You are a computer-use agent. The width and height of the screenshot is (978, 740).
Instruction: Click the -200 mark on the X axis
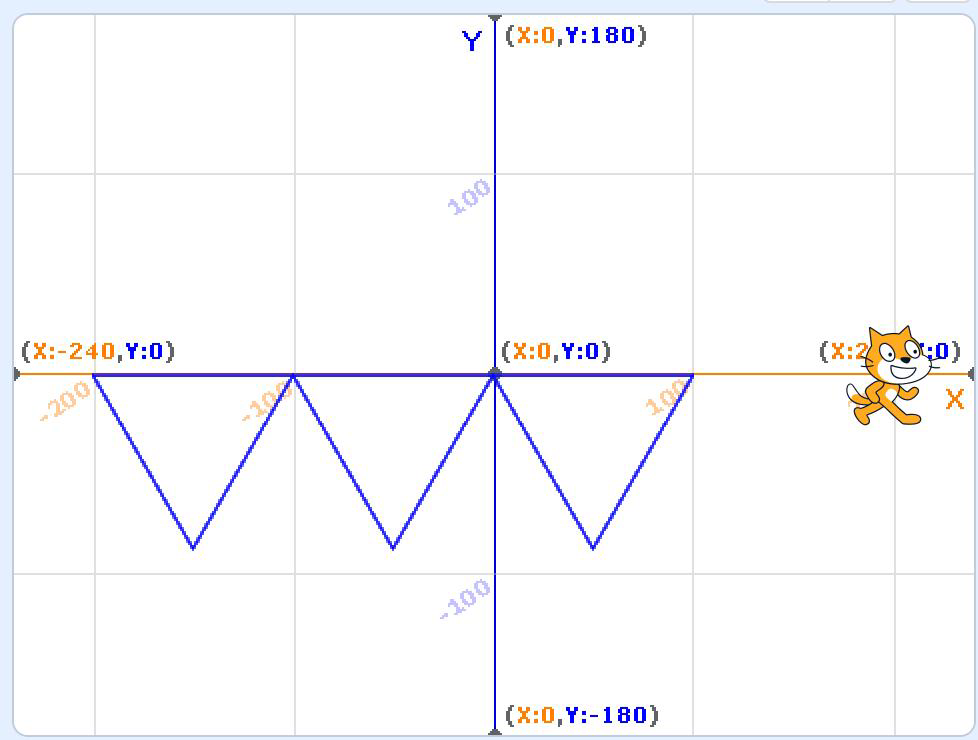coord(66,402)
